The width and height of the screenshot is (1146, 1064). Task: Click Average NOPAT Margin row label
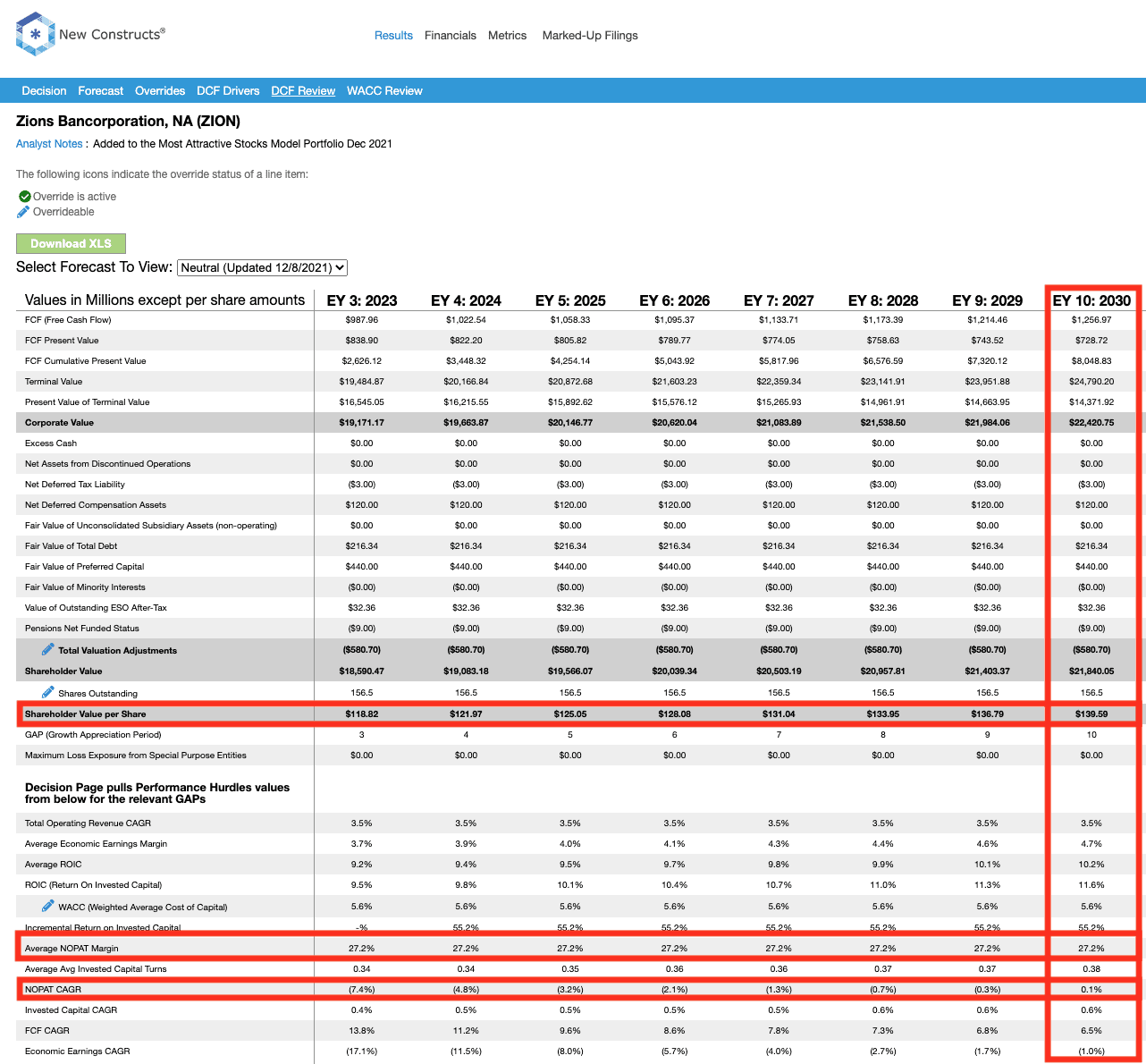pos(72,949)
